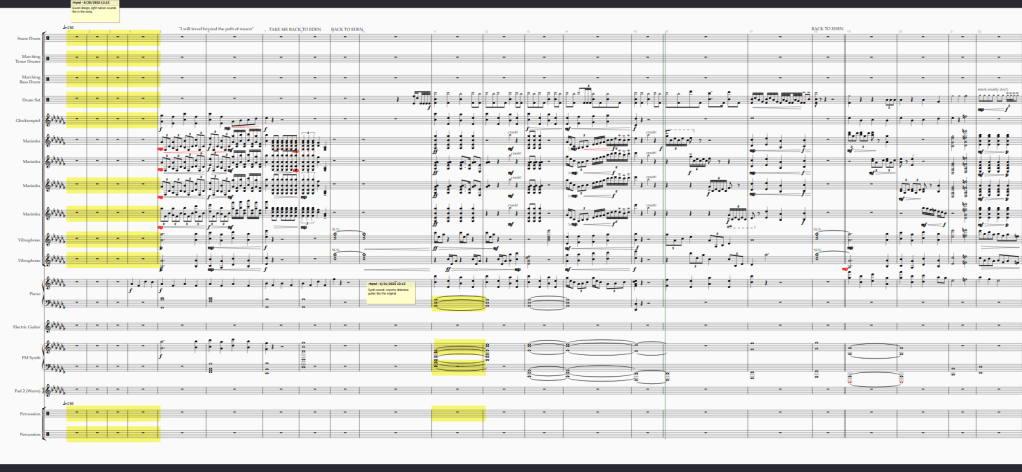Select the Glockenspiel instrument label
The height and width of the screenshot is (472, 1022).
[27, 121]
